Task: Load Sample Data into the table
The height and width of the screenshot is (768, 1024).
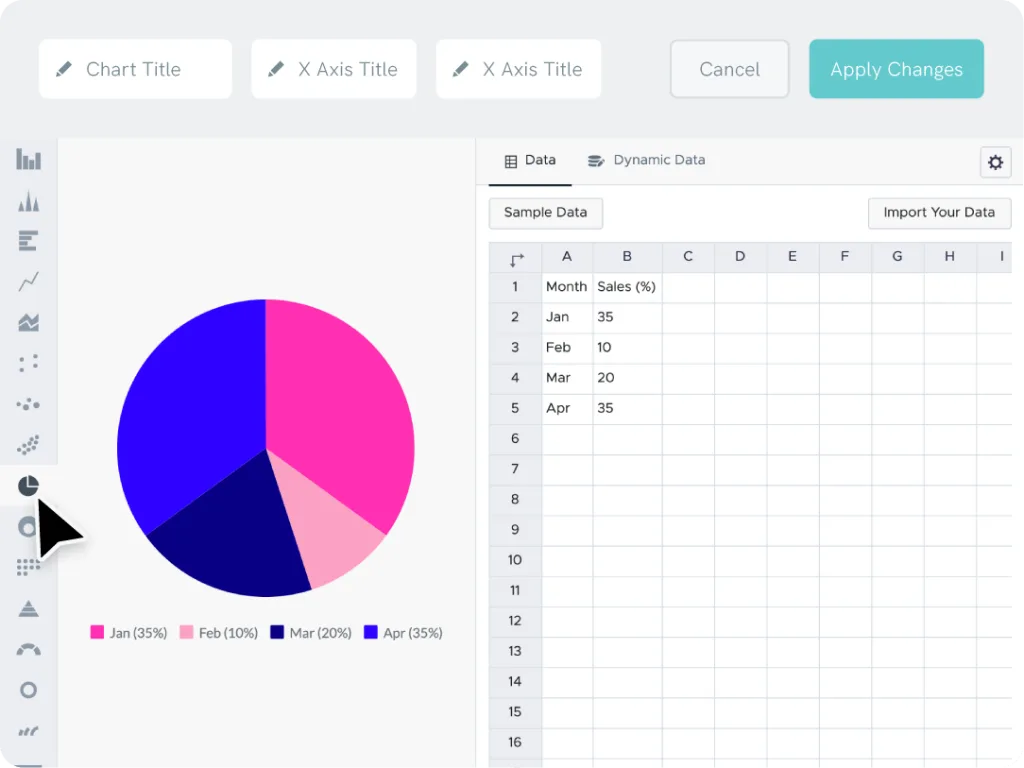Action: 545,213
